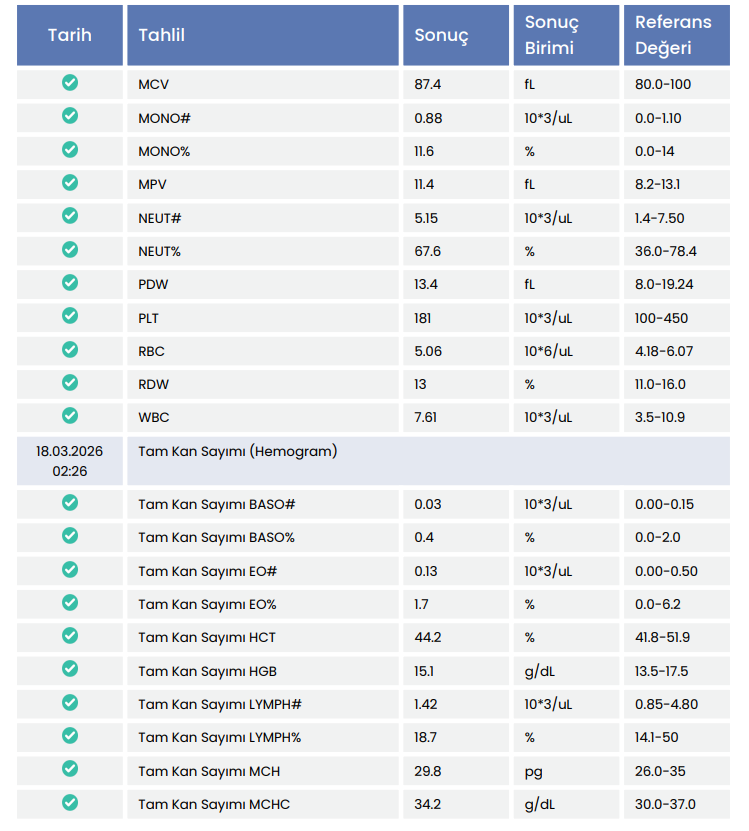The height and width of the screenshot is (831, 749).
Task: Click the check icon for Tam Kan Sayımı LYMPH%
Action: (70, 736)
